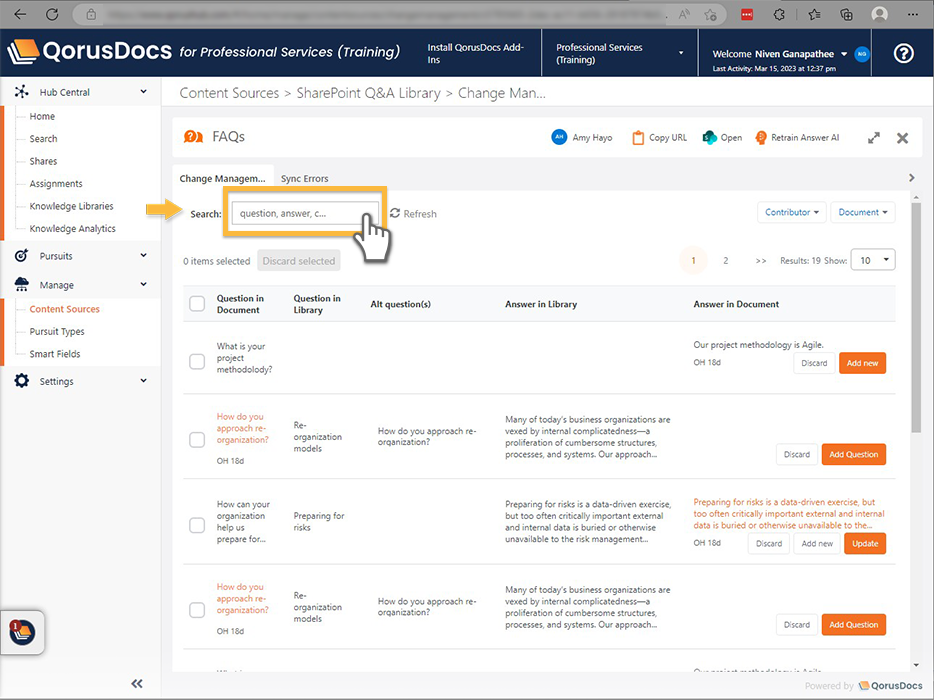Open Knowledge Analytics in the sidebar
Screen dimensions: 934x700
[73, 229]
